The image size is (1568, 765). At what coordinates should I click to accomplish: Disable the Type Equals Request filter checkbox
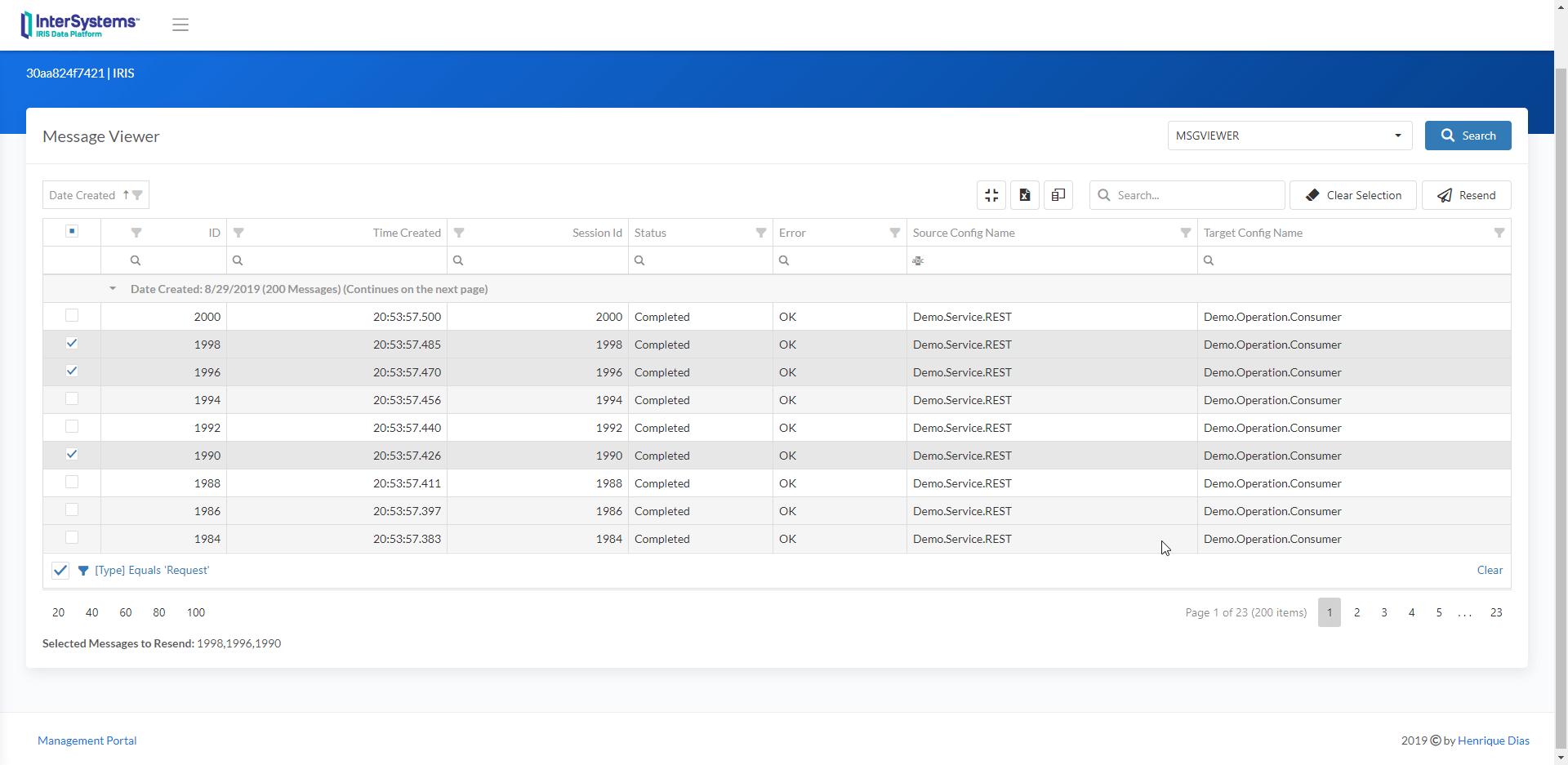tap(60, 571)
